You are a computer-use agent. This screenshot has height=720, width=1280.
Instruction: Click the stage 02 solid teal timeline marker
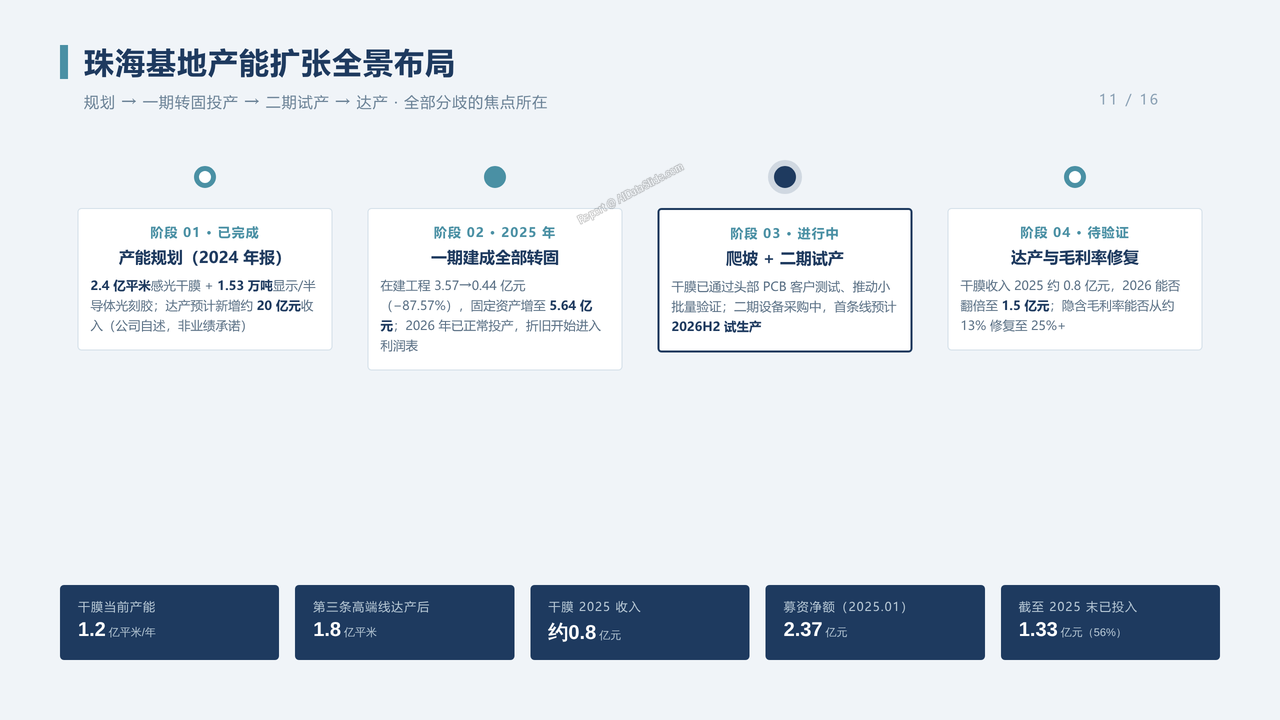click(495, 177)
